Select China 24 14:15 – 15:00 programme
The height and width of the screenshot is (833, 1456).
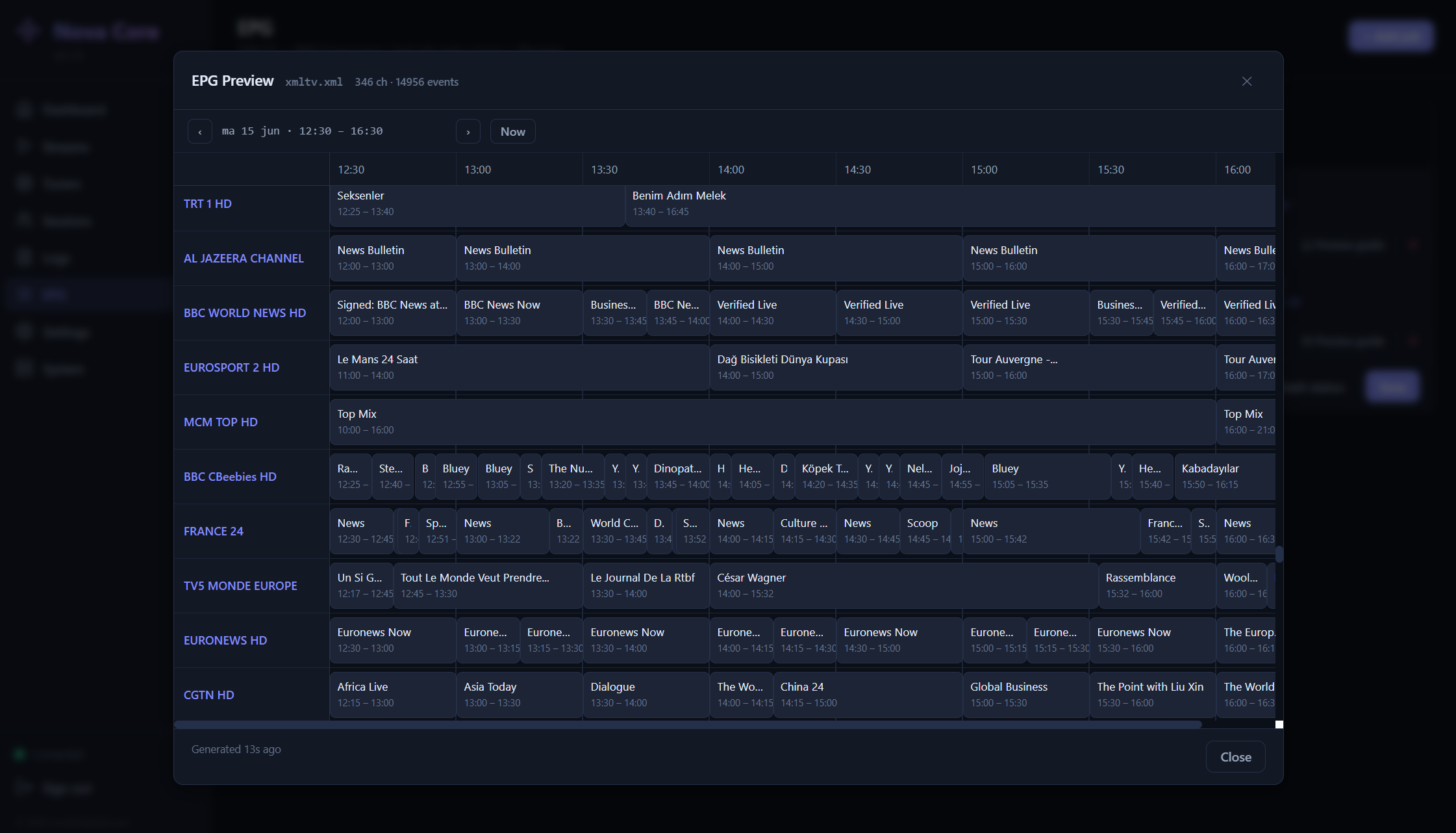tap(867, 695)
